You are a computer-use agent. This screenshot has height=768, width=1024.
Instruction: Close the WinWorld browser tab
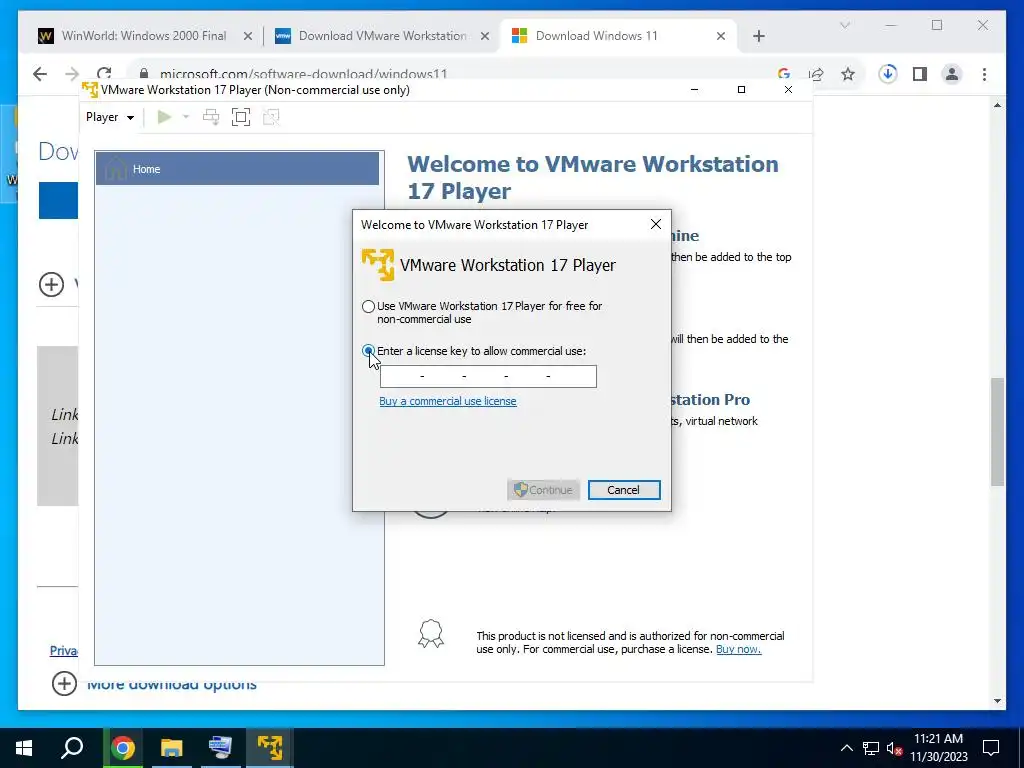pos(248,36)
